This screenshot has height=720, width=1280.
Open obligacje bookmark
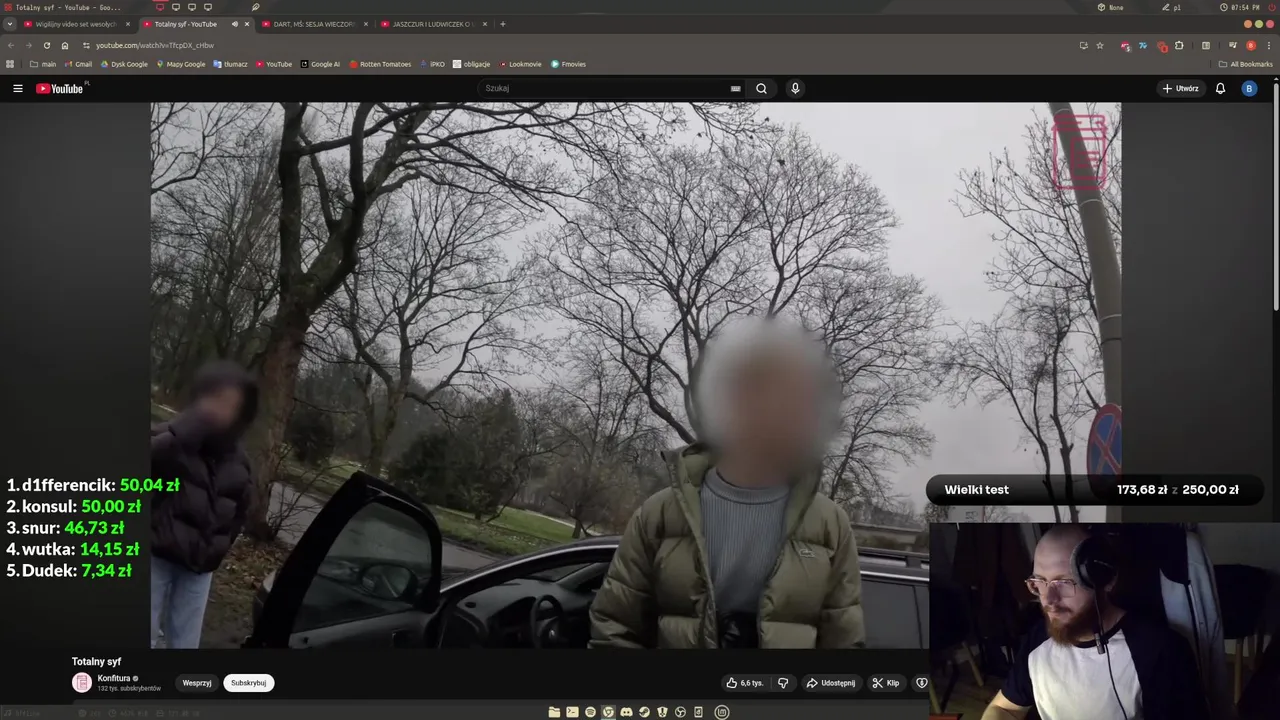click(x=472, y=64)
